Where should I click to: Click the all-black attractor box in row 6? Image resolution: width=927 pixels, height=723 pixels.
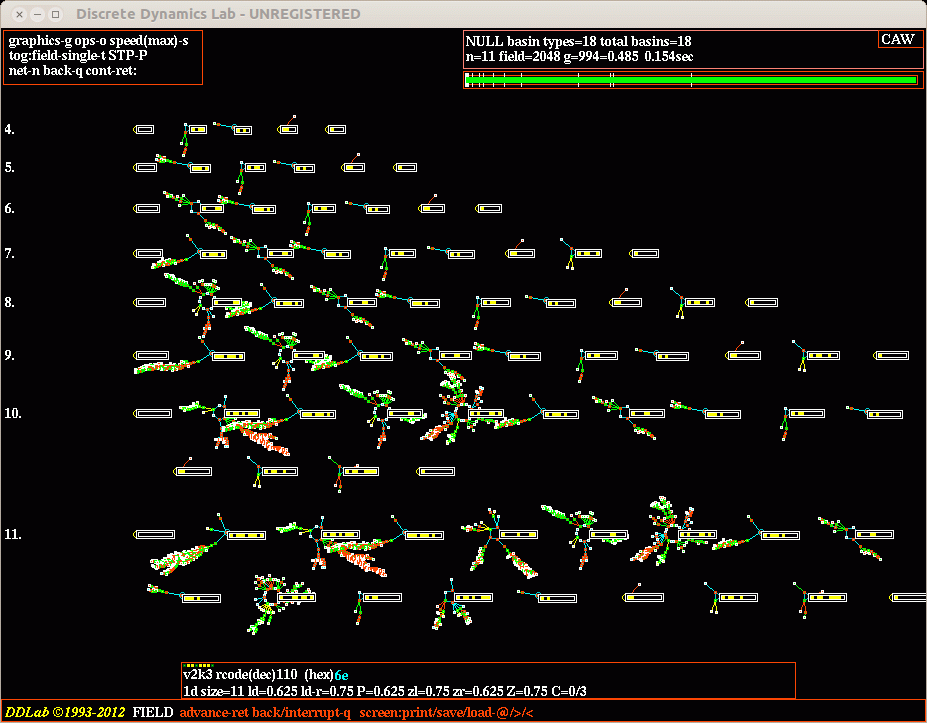coord(147,209)
